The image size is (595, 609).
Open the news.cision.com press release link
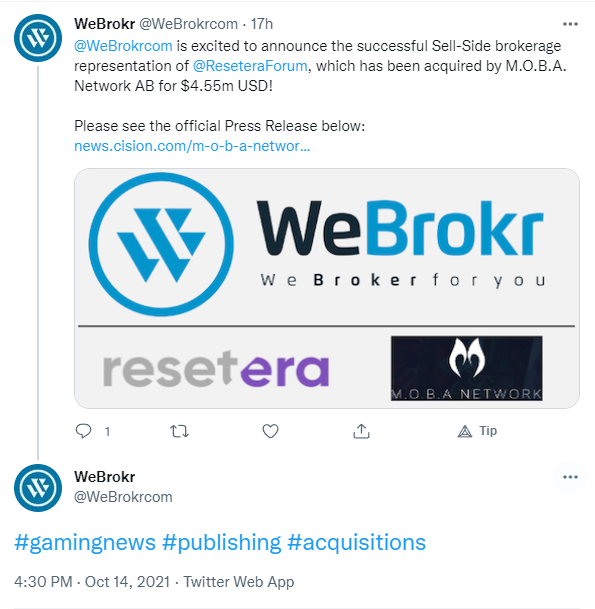pyautogui.click(x=192, y=146)
